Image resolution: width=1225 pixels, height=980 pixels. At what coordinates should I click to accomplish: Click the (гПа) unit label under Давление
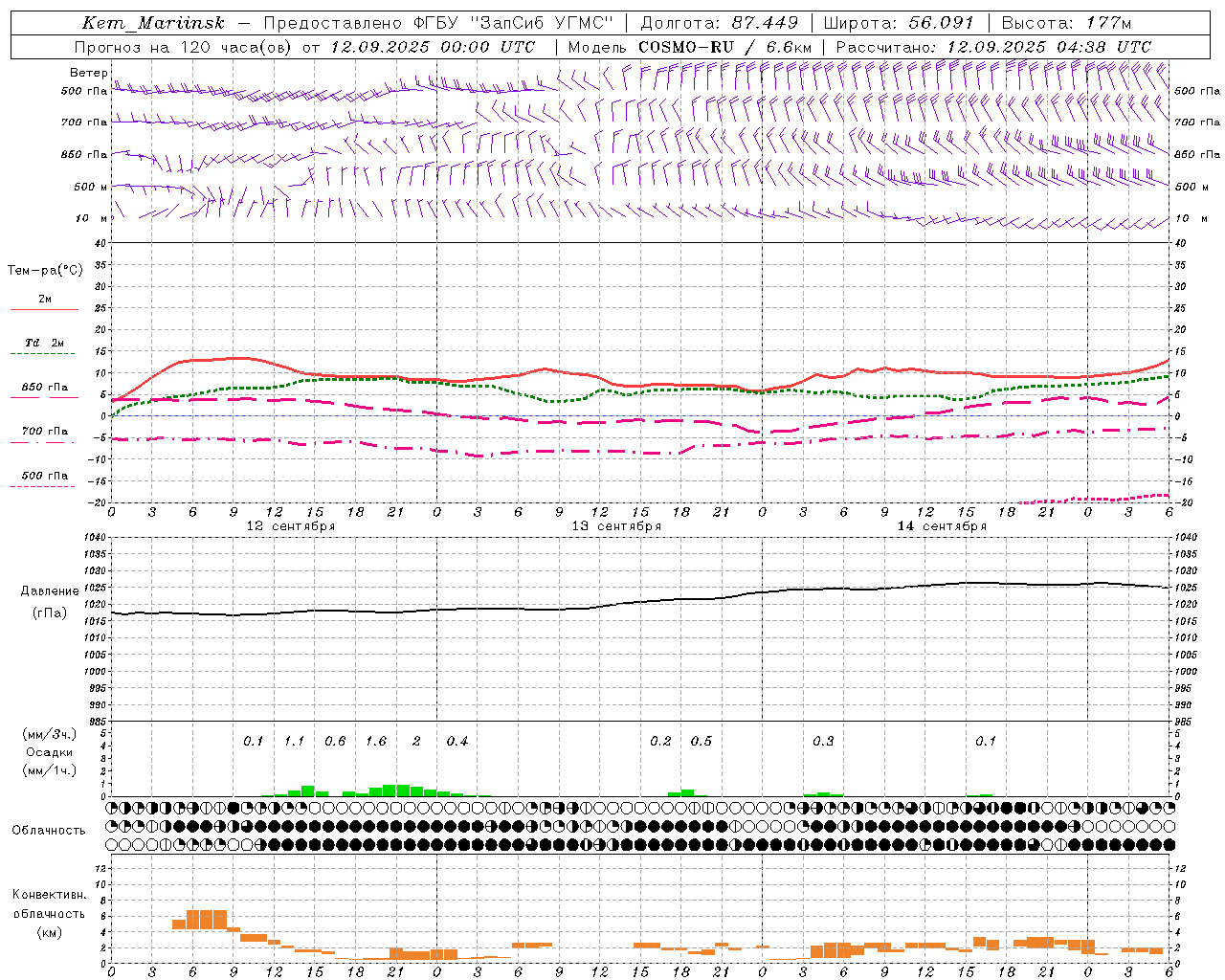click(50, 613)
